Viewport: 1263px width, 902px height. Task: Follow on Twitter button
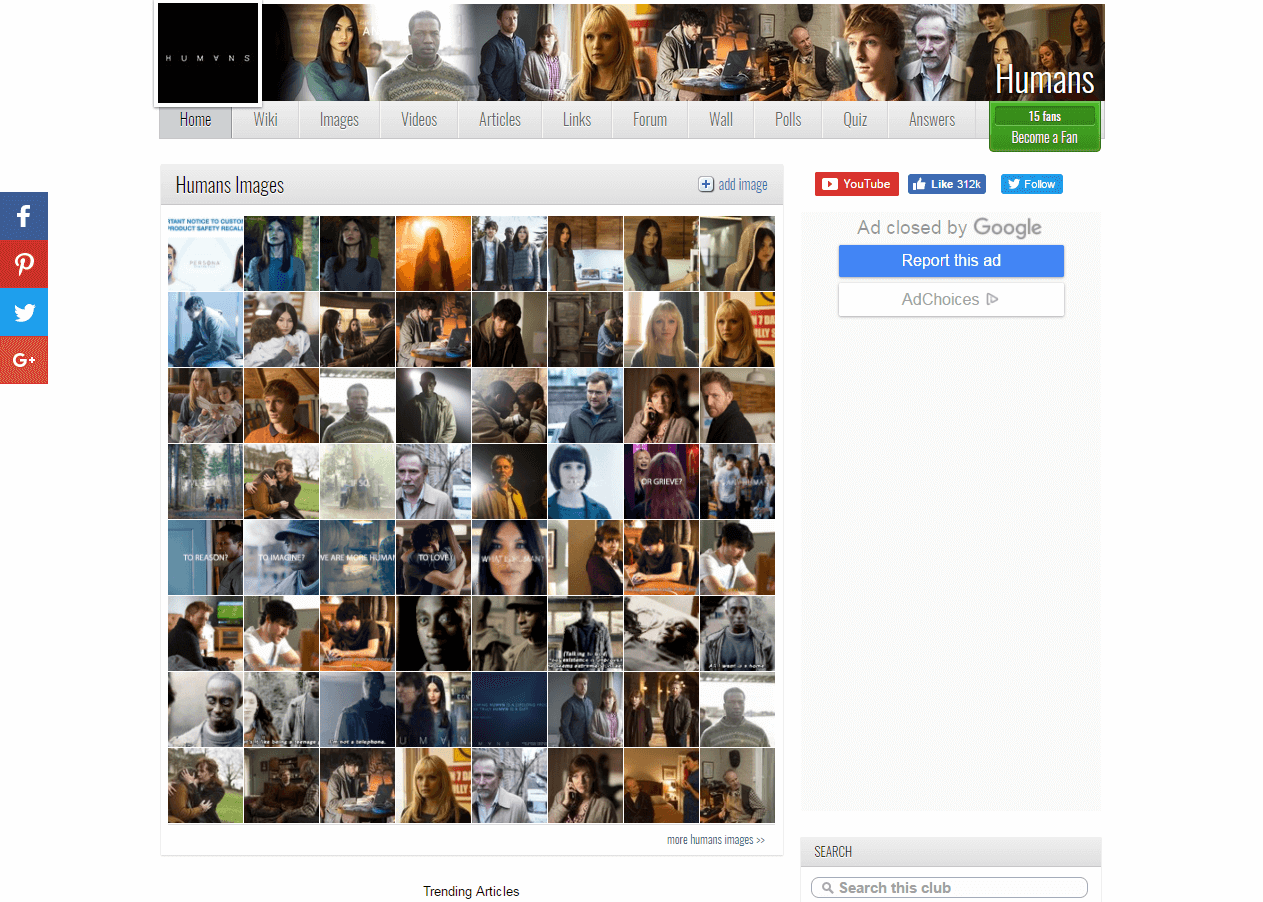pyautogui.click(x=1031, y=184)
